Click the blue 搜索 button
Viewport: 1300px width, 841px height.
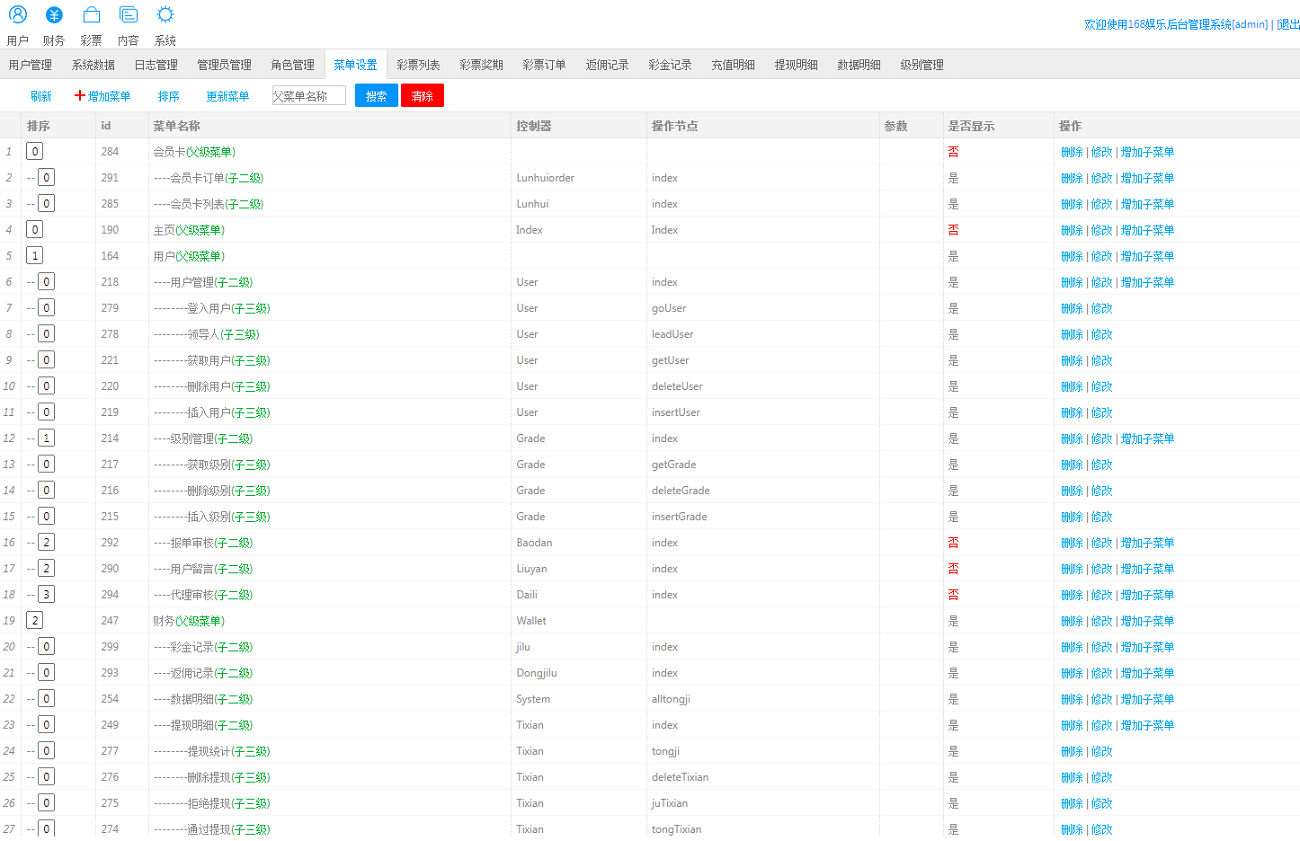376,96
